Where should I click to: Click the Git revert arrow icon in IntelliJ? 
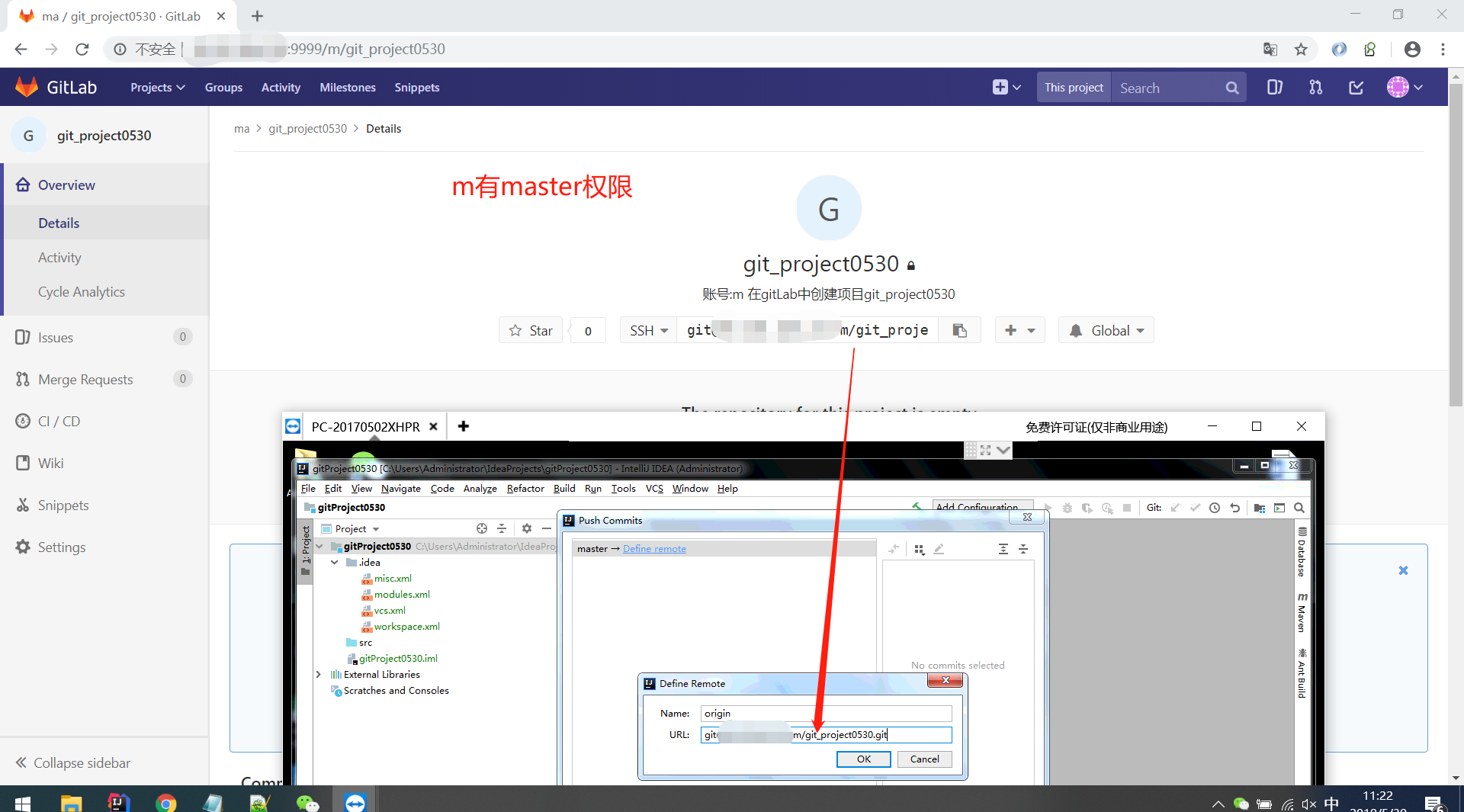click(1235, 508)
